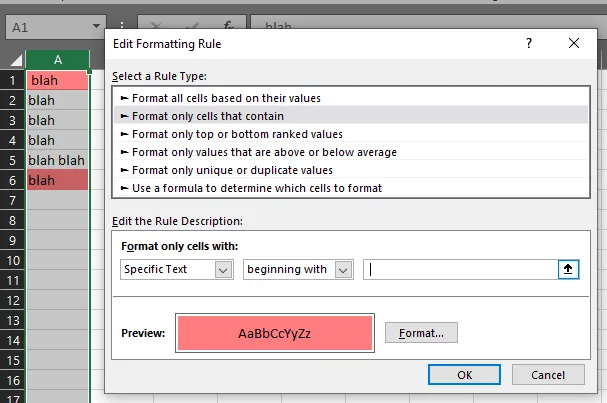Choose 'Format only top or bottom ranked values'

tap(237, 134)
